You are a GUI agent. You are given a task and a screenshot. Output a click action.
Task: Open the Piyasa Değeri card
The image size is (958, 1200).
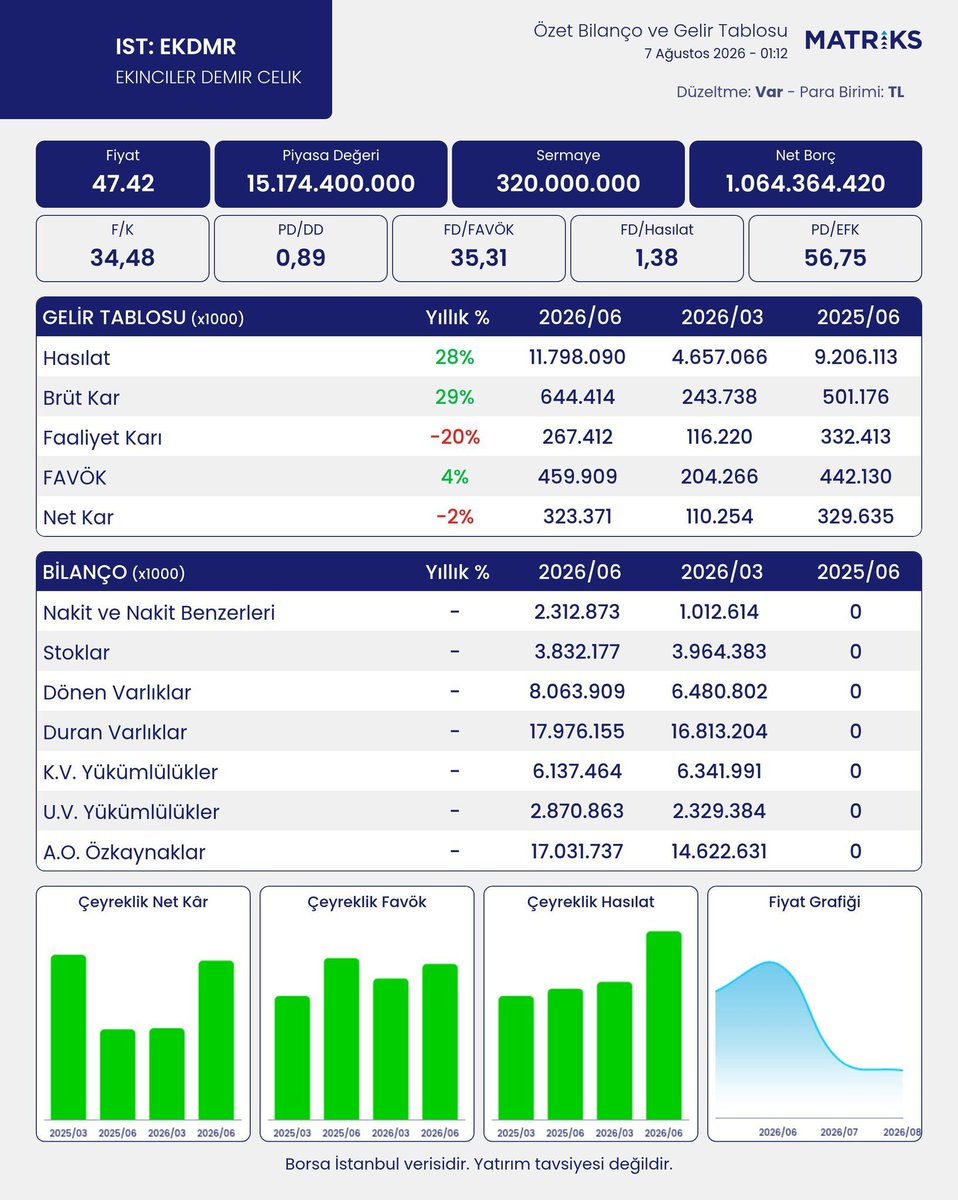coord(331,174)
